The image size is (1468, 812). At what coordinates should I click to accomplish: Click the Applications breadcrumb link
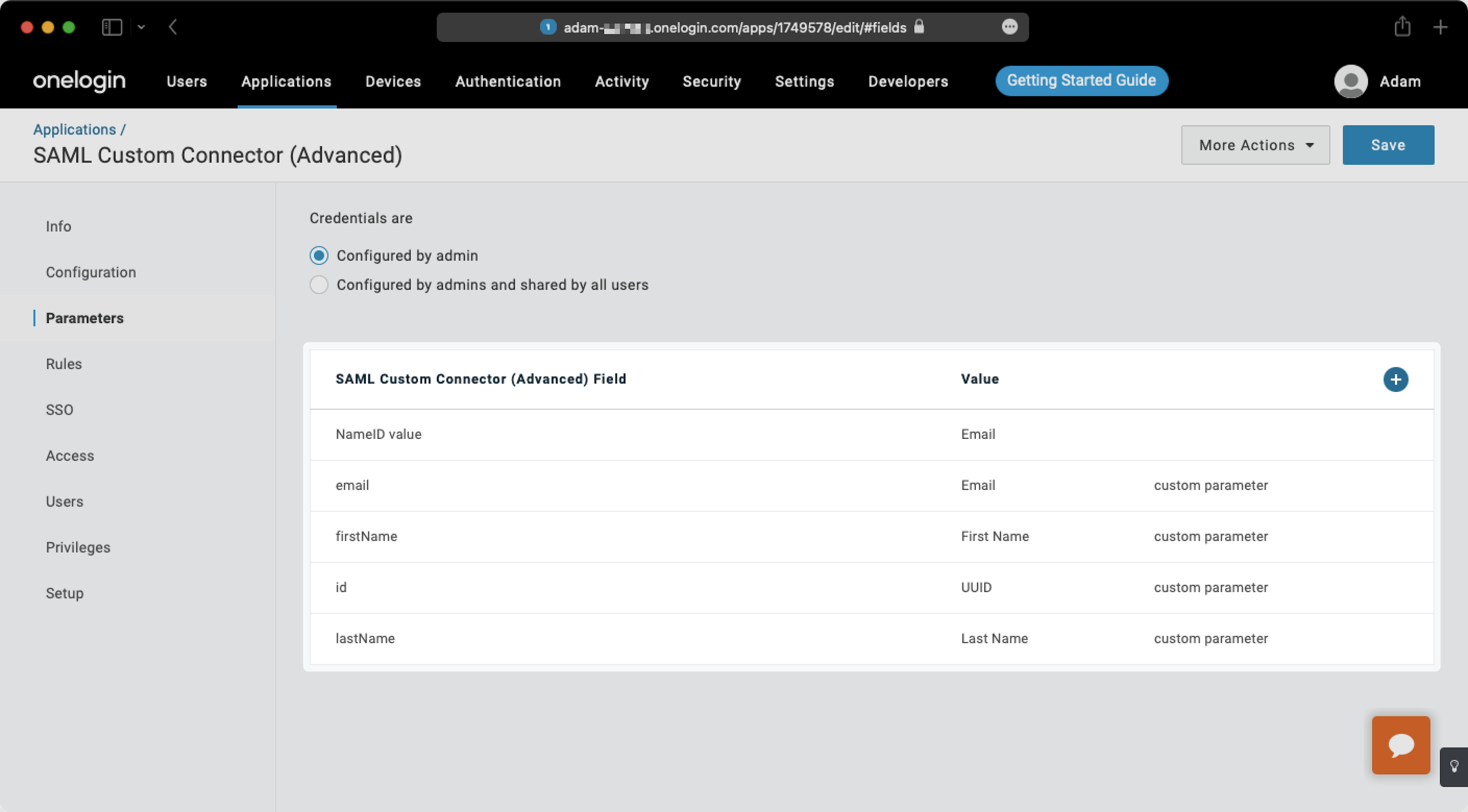tap(75, 129)
